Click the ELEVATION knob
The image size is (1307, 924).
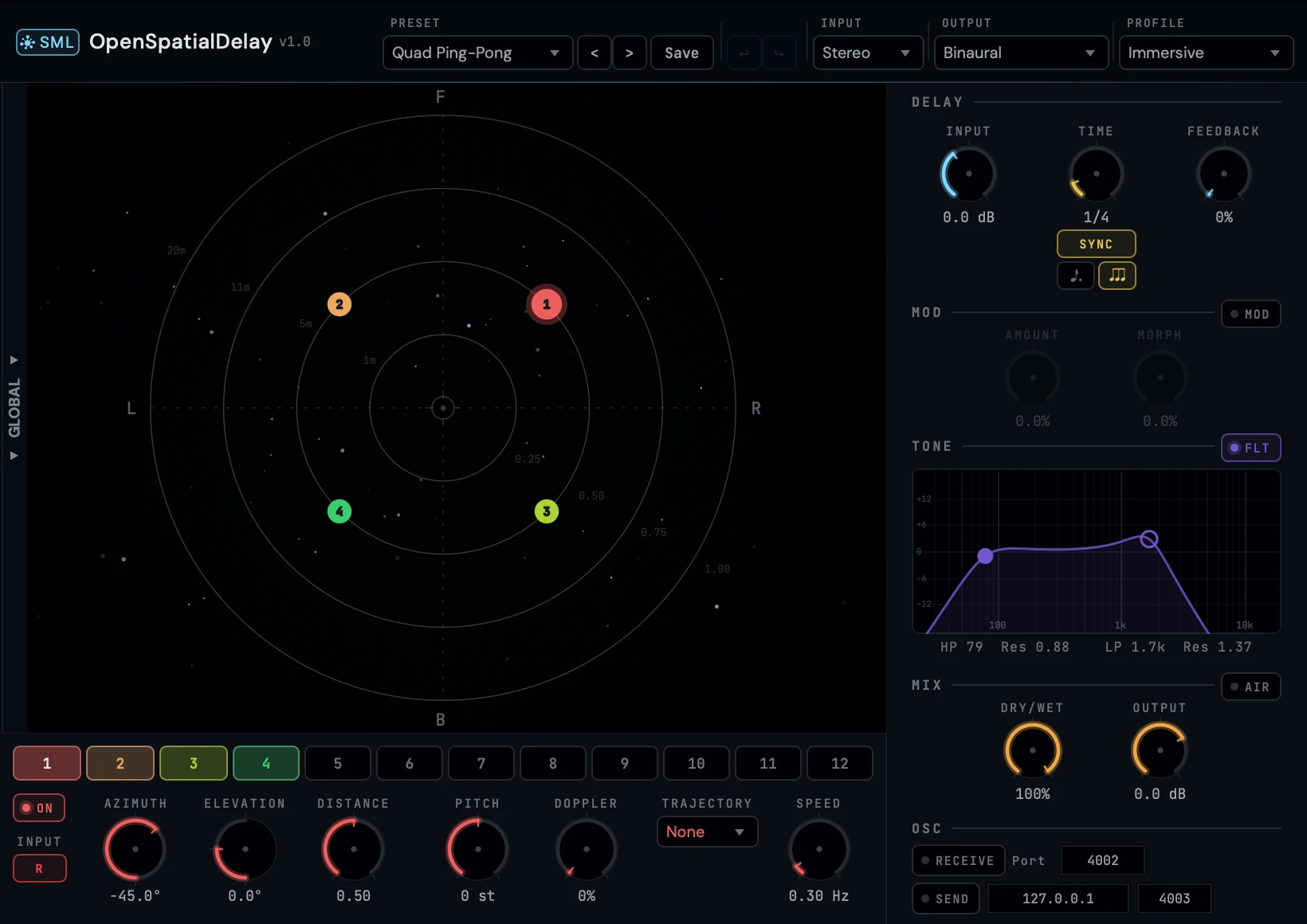pyautogui.click(x=245, y=849)
